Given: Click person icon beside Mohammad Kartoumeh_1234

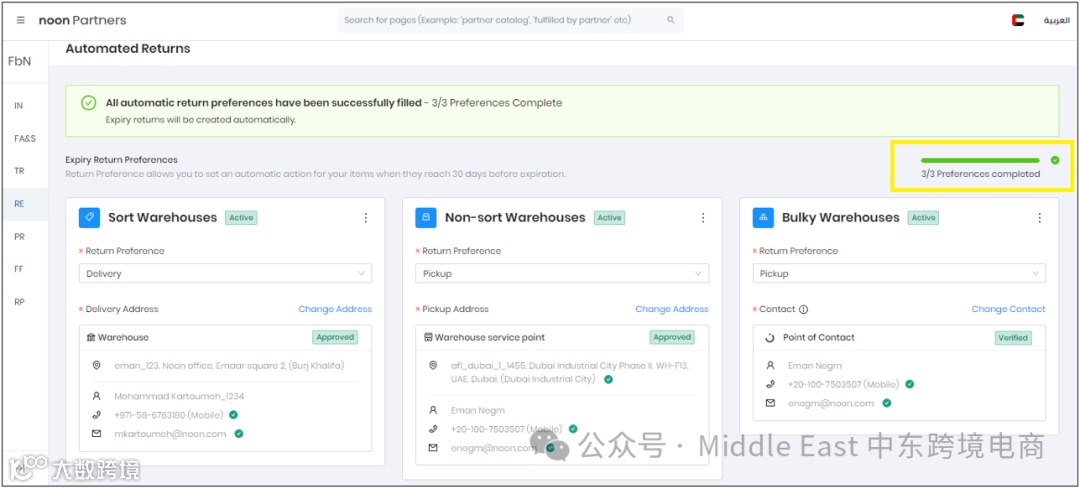Looking at the screenshot, I should coord(96,397).
